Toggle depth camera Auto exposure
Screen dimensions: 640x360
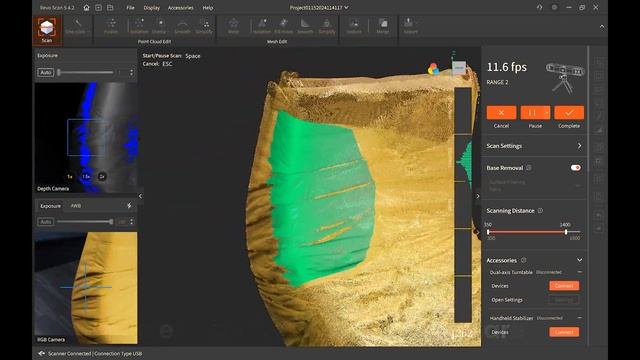pos(46,72)
